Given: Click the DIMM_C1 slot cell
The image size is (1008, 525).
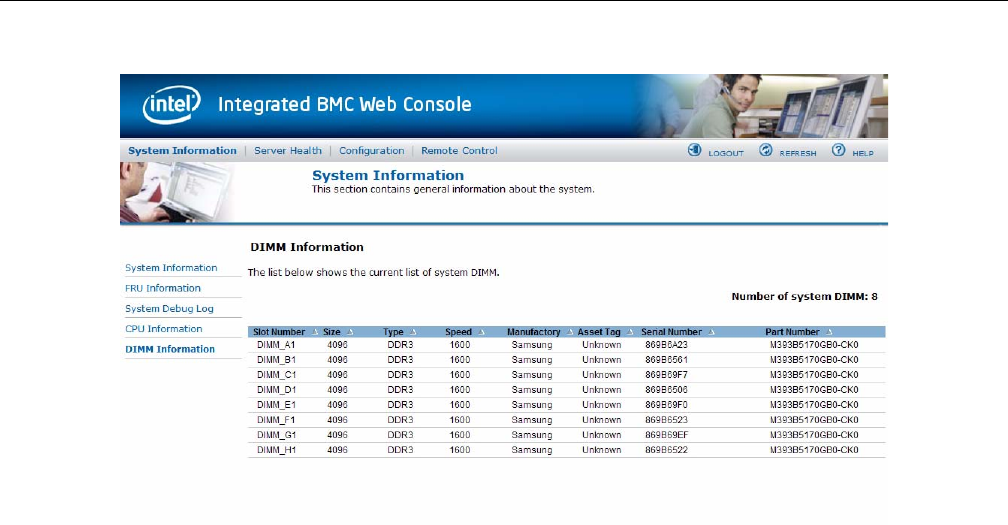Looking at the screenshot, I should [x=276, y=375].
